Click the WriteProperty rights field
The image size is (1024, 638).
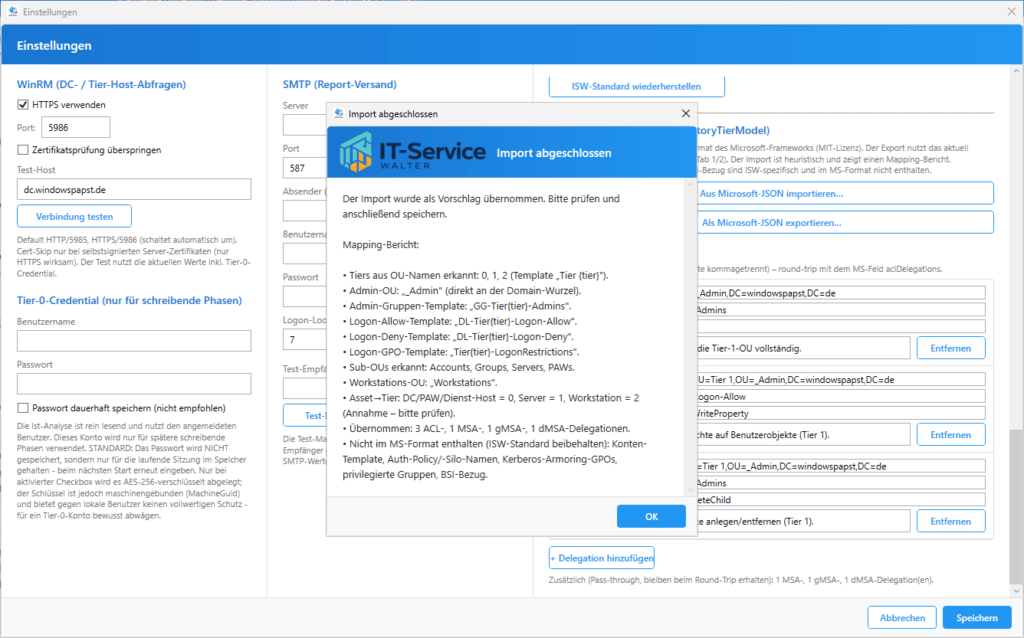(840, 413)
